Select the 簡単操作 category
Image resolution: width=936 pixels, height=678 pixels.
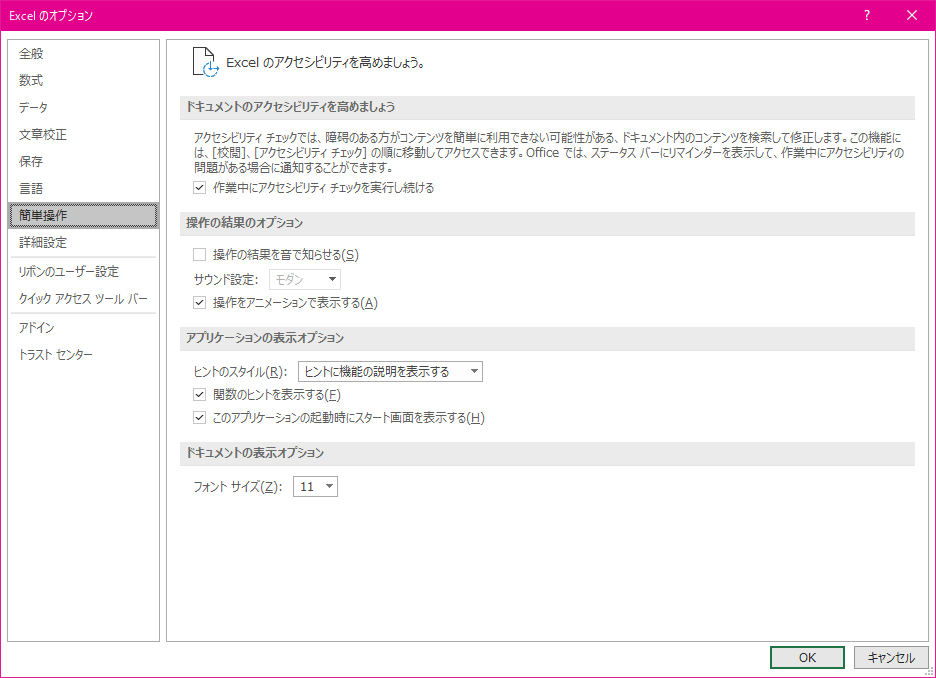click(84, 215)
